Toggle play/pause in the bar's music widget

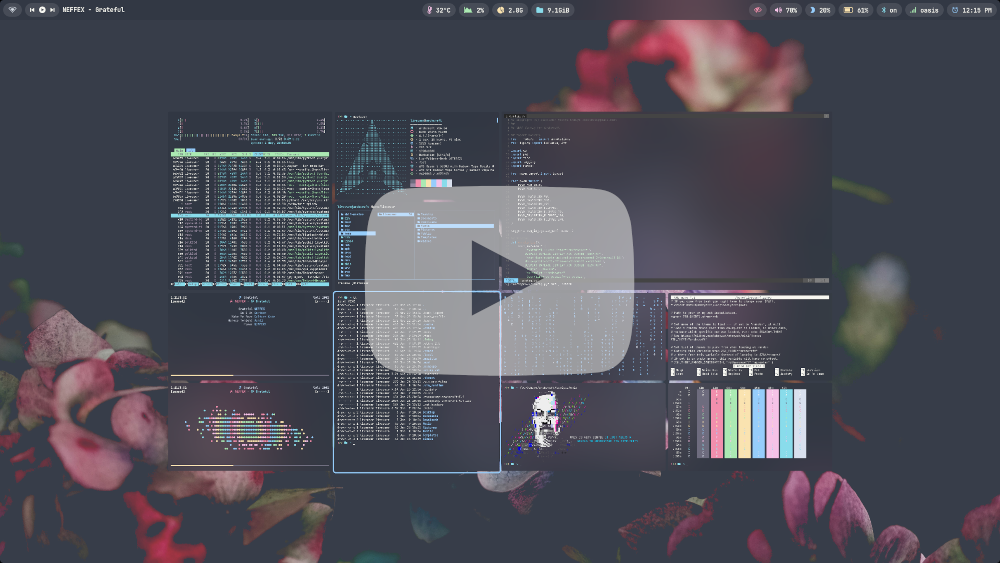(42, 10)
